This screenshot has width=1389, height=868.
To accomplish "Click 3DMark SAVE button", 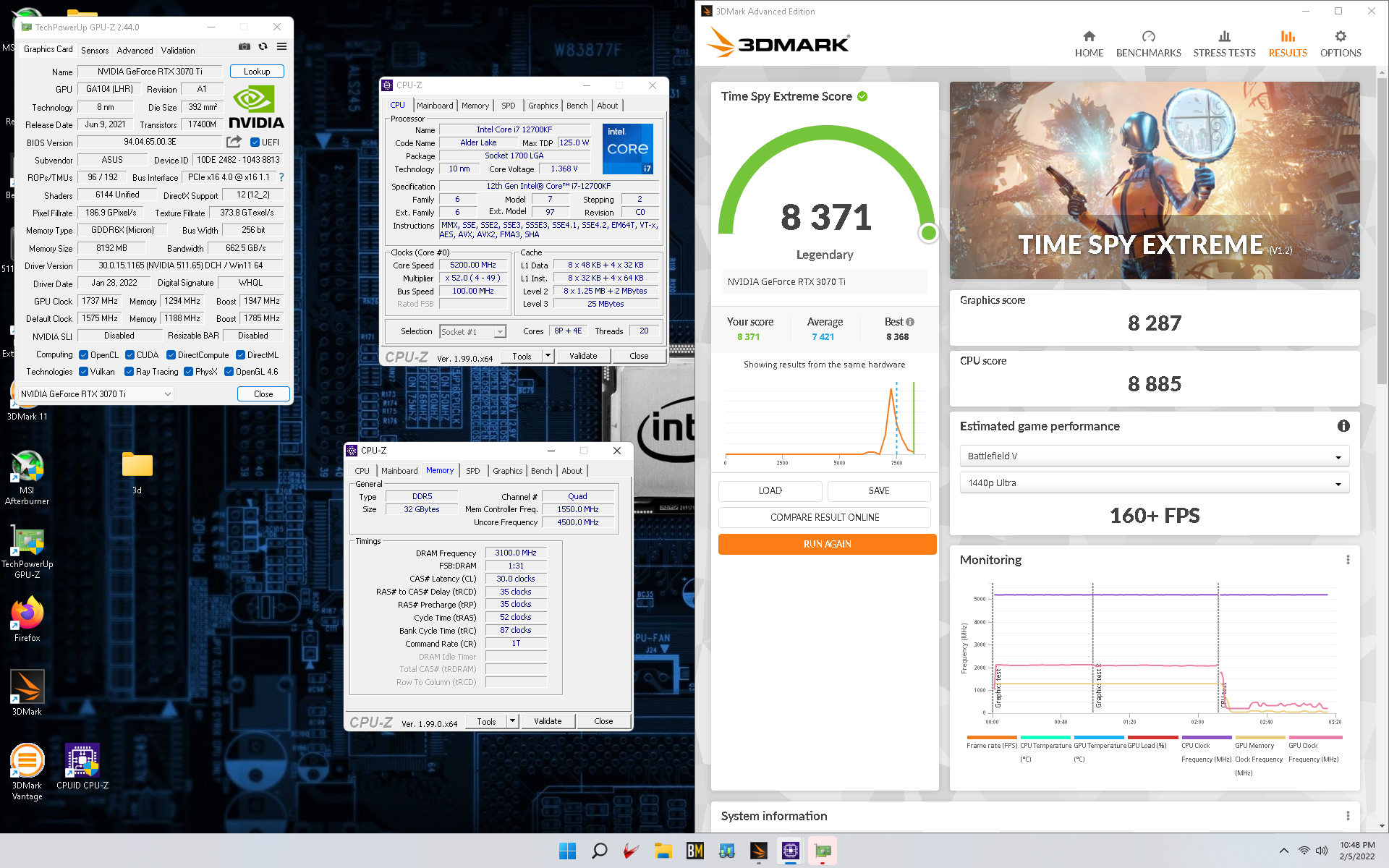I will point(879,490).
